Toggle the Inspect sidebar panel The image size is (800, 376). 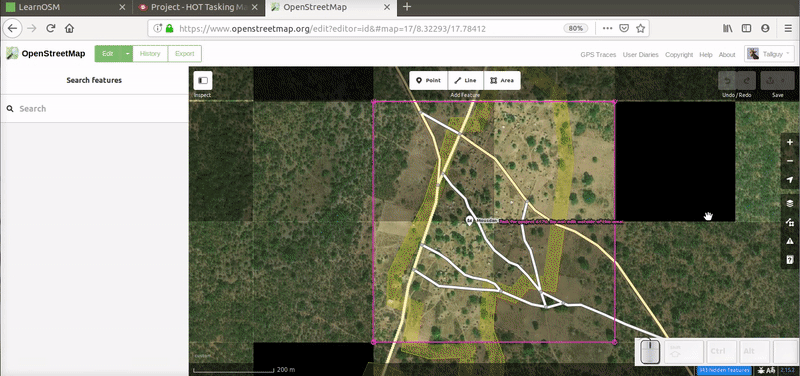coord(203,81)
